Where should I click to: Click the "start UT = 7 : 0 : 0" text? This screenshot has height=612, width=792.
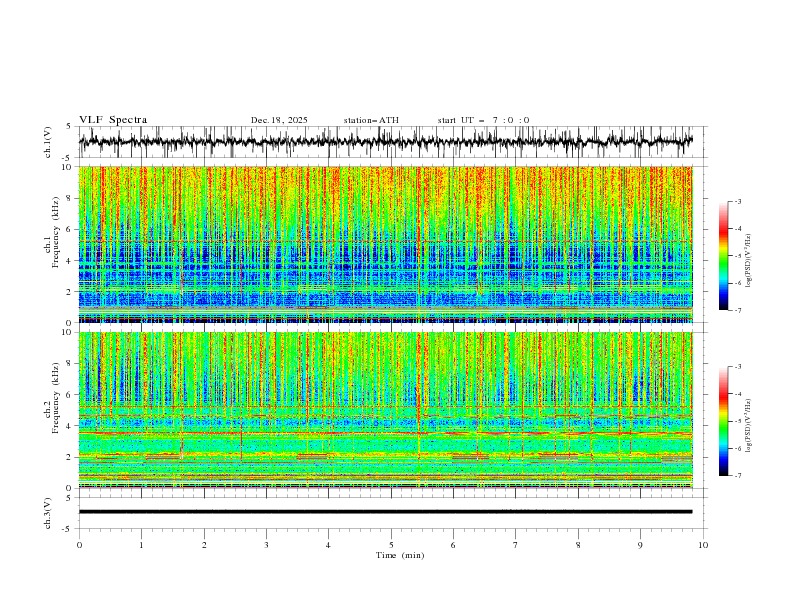[x=483, y=120]
